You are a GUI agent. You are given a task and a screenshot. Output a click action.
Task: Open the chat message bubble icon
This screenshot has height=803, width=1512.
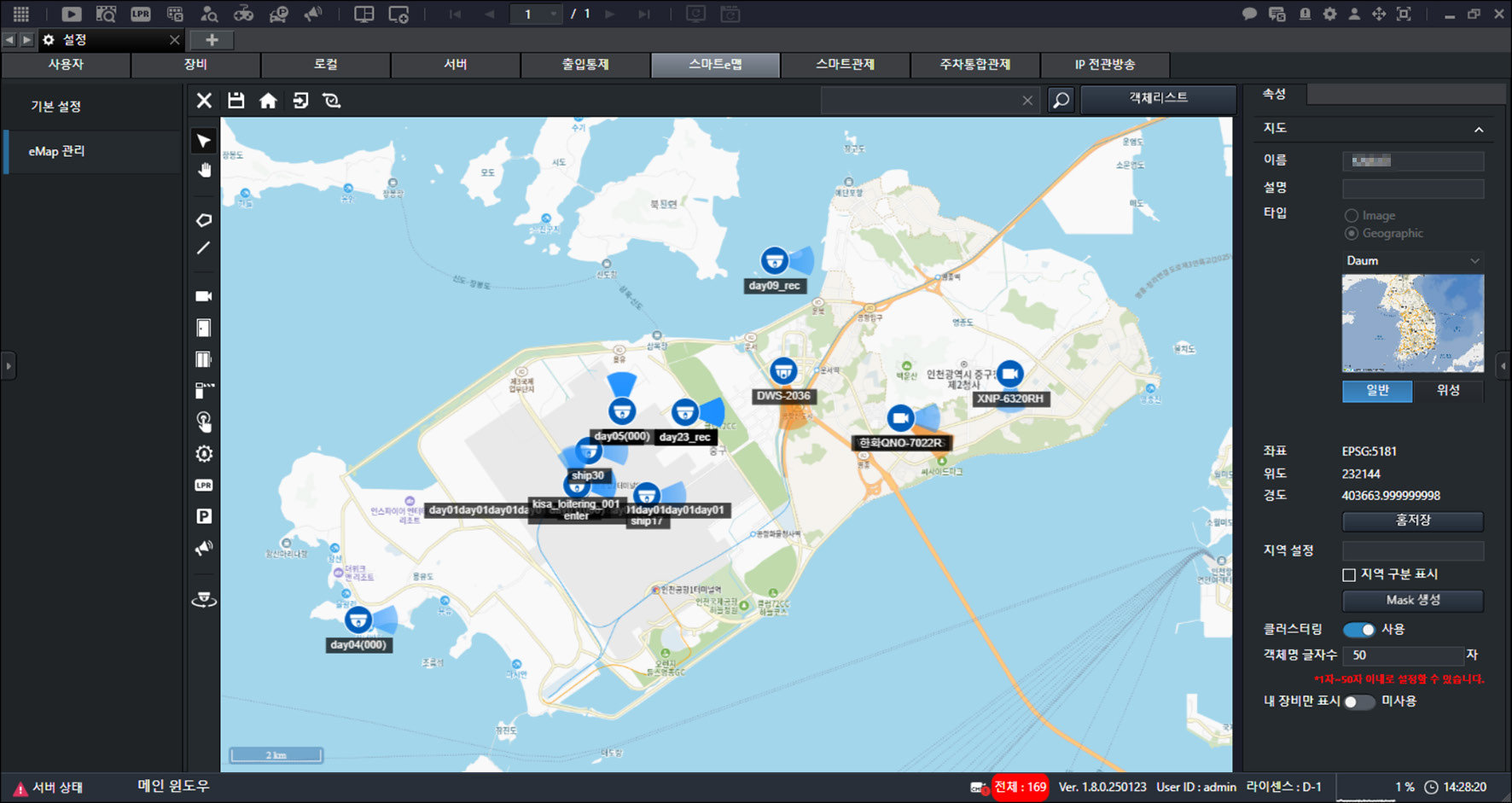tap(1249, 14)
